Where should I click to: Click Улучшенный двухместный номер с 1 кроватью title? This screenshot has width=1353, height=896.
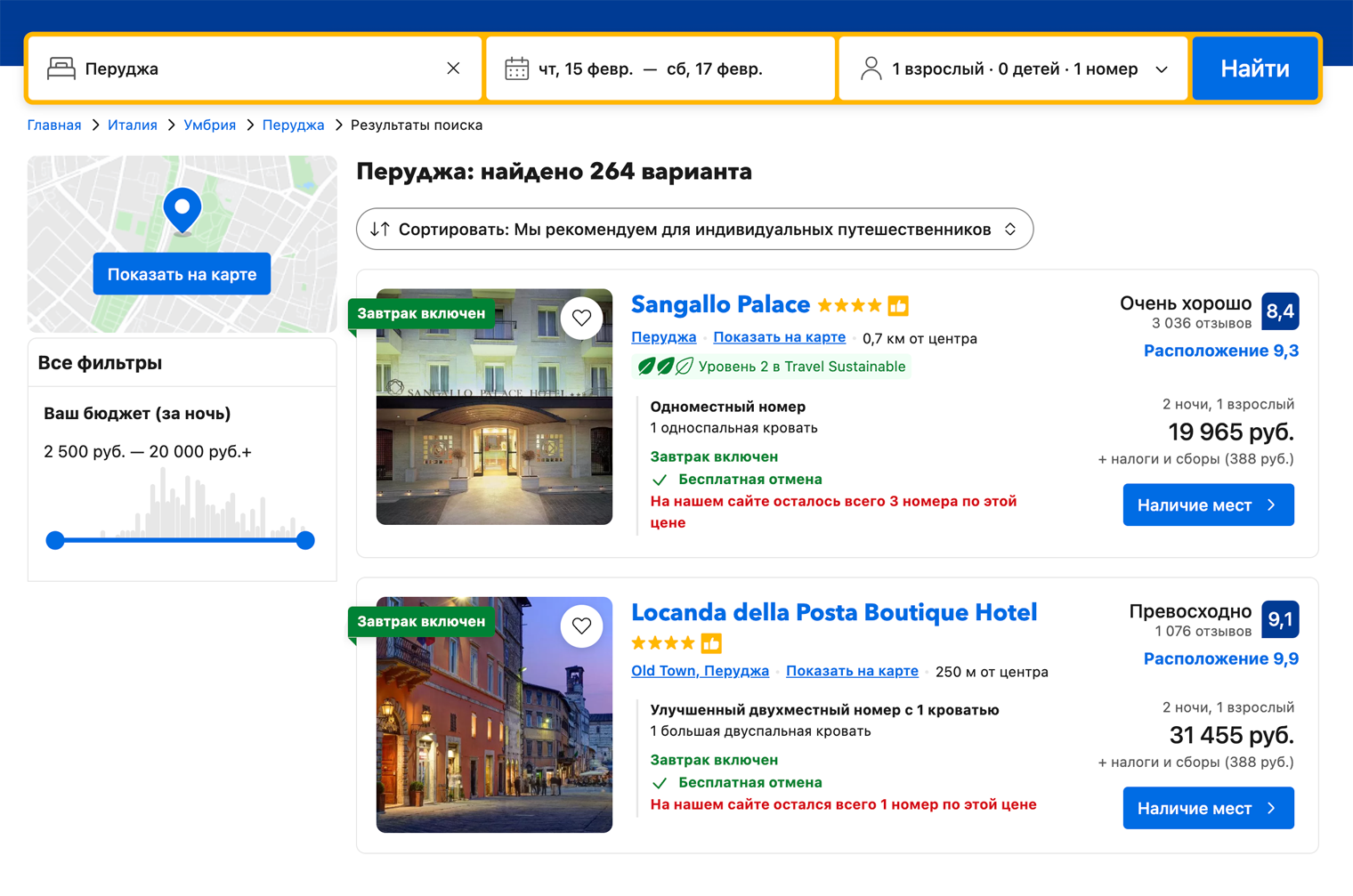(x=824, y=710)
